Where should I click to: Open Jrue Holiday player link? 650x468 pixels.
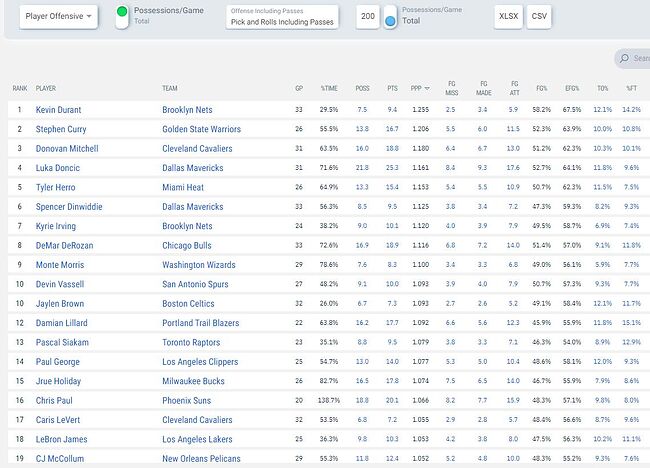58,381
